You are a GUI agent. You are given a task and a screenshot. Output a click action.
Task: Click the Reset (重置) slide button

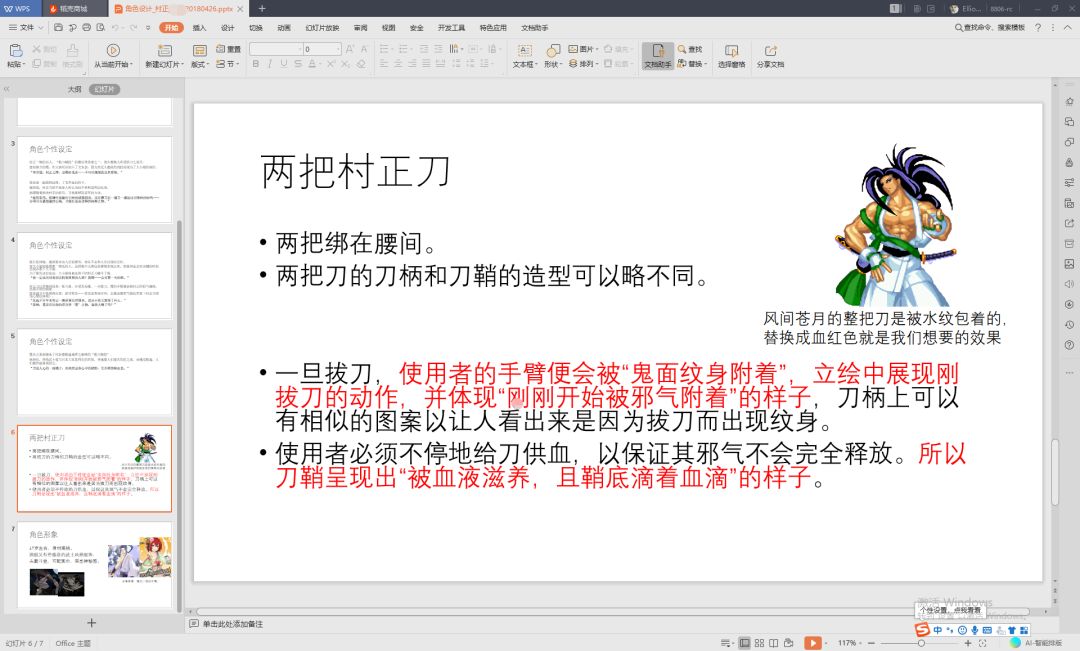point(229,49)
